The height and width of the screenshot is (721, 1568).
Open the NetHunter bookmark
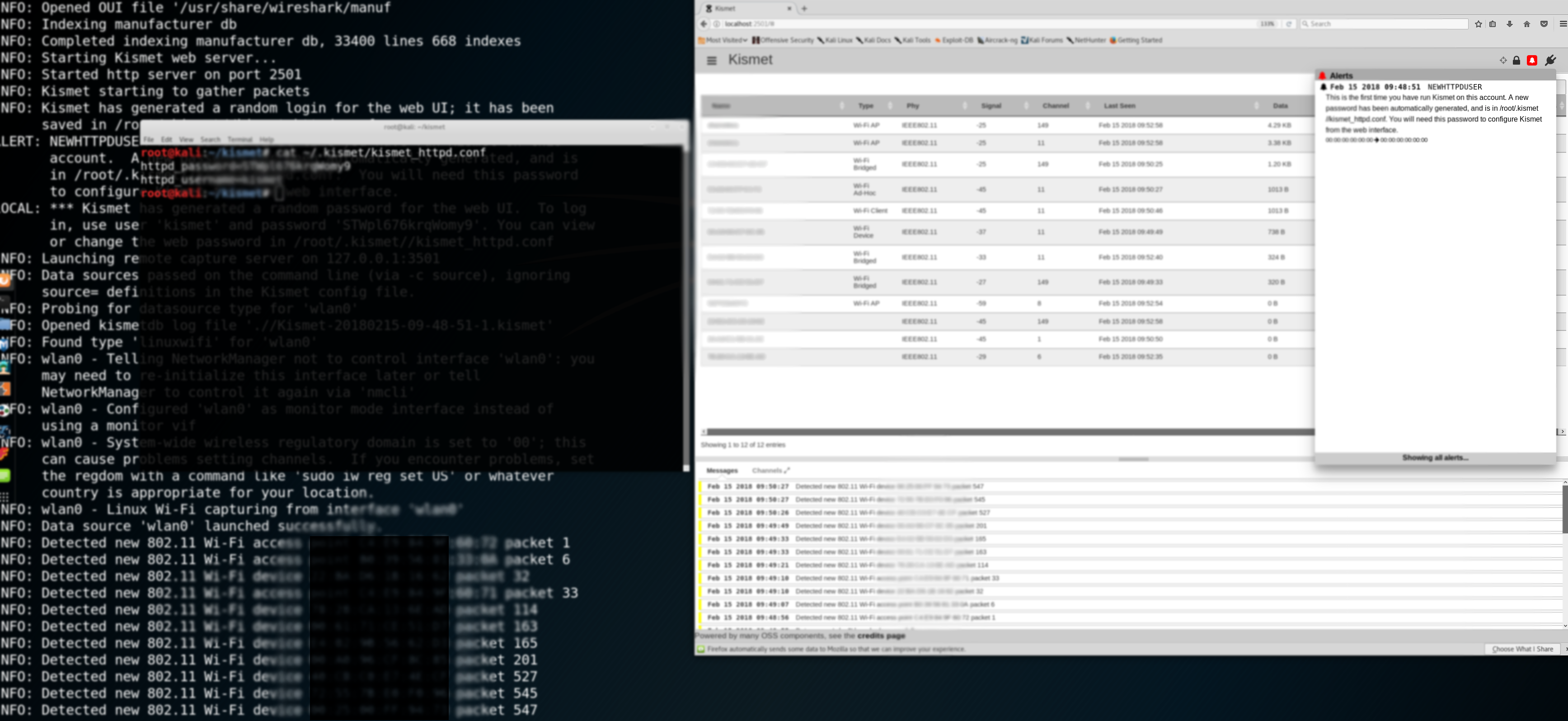[1086, 40]
